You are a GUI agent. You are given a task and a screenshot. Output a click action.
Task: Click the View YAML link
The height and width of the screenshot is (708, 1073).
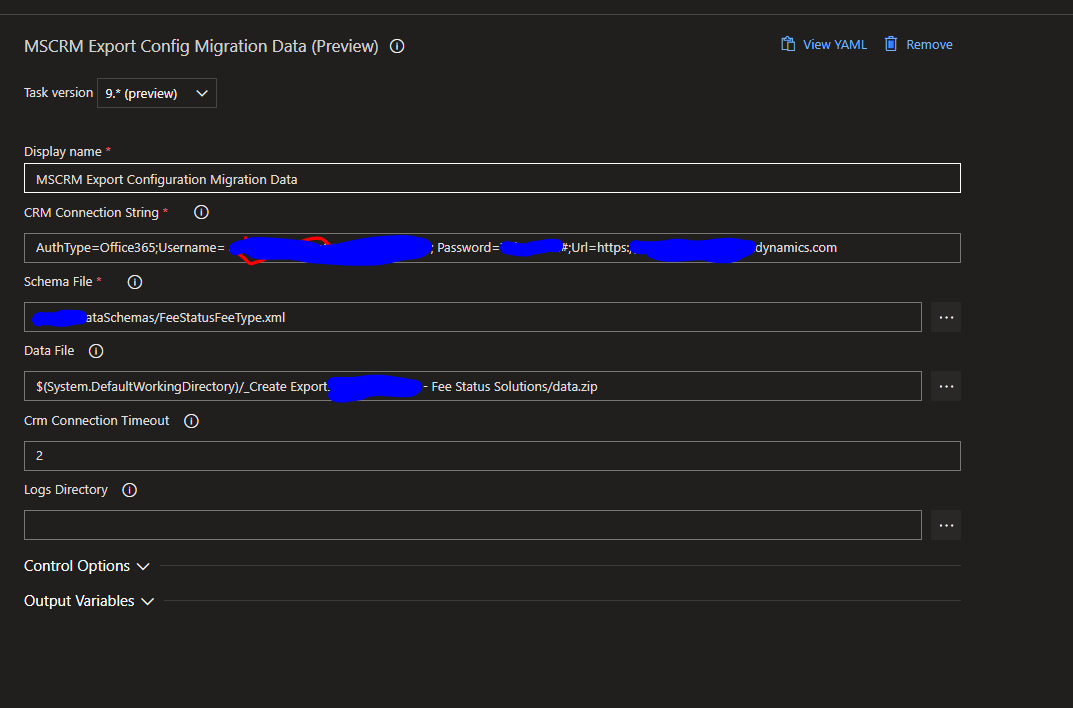833,44
